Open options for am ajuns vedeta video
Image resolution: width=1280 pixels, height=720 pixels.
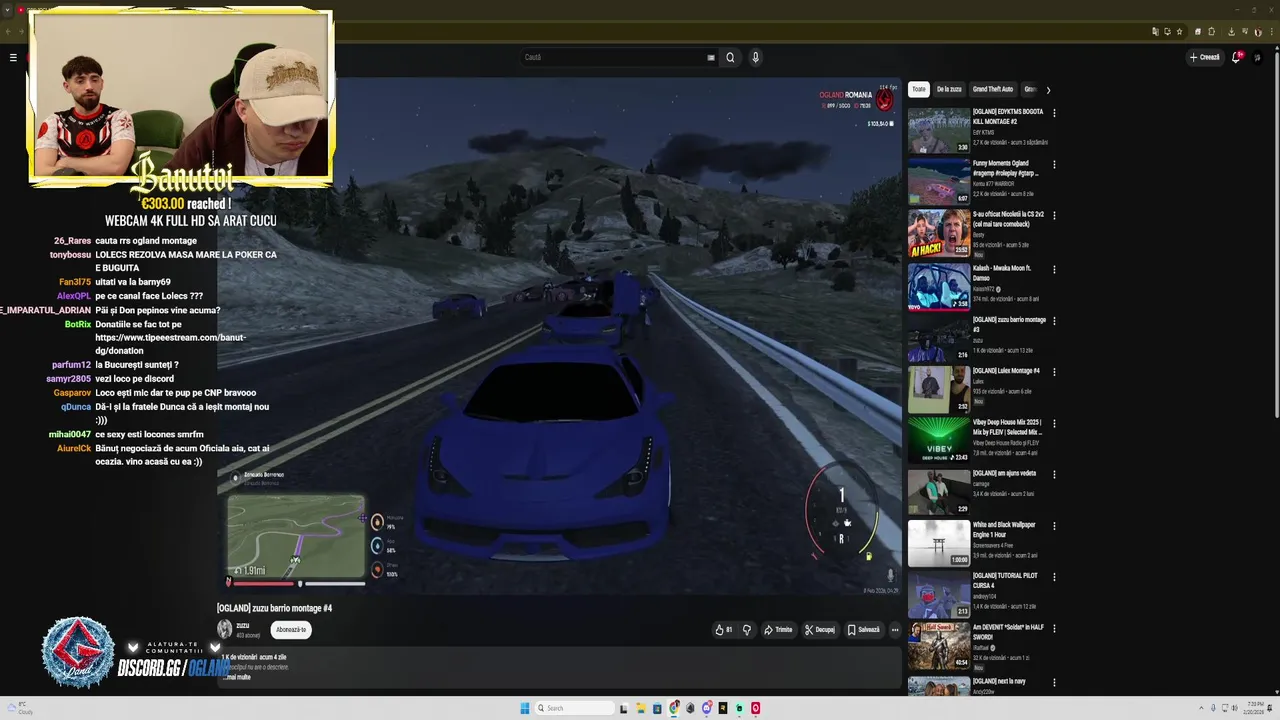pyautogui.click(x=1054, y=474)
